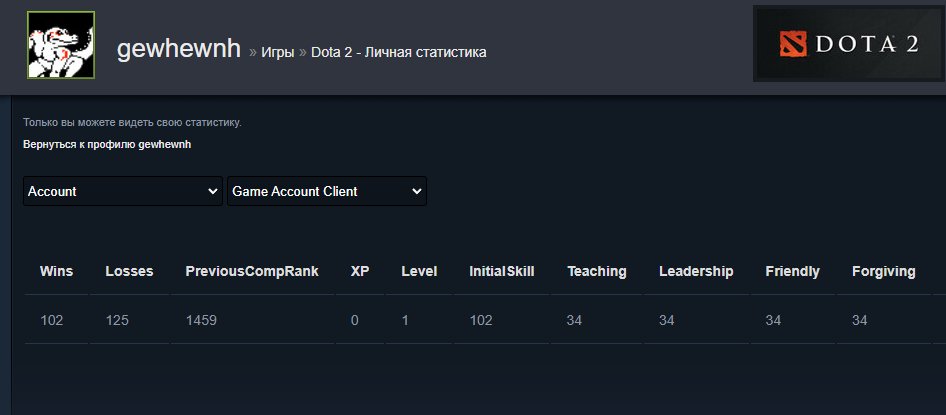This screenshot has height=415, width=946.
Task: Open the gewhewnh profile avatar
Action: tap(61, 45)
